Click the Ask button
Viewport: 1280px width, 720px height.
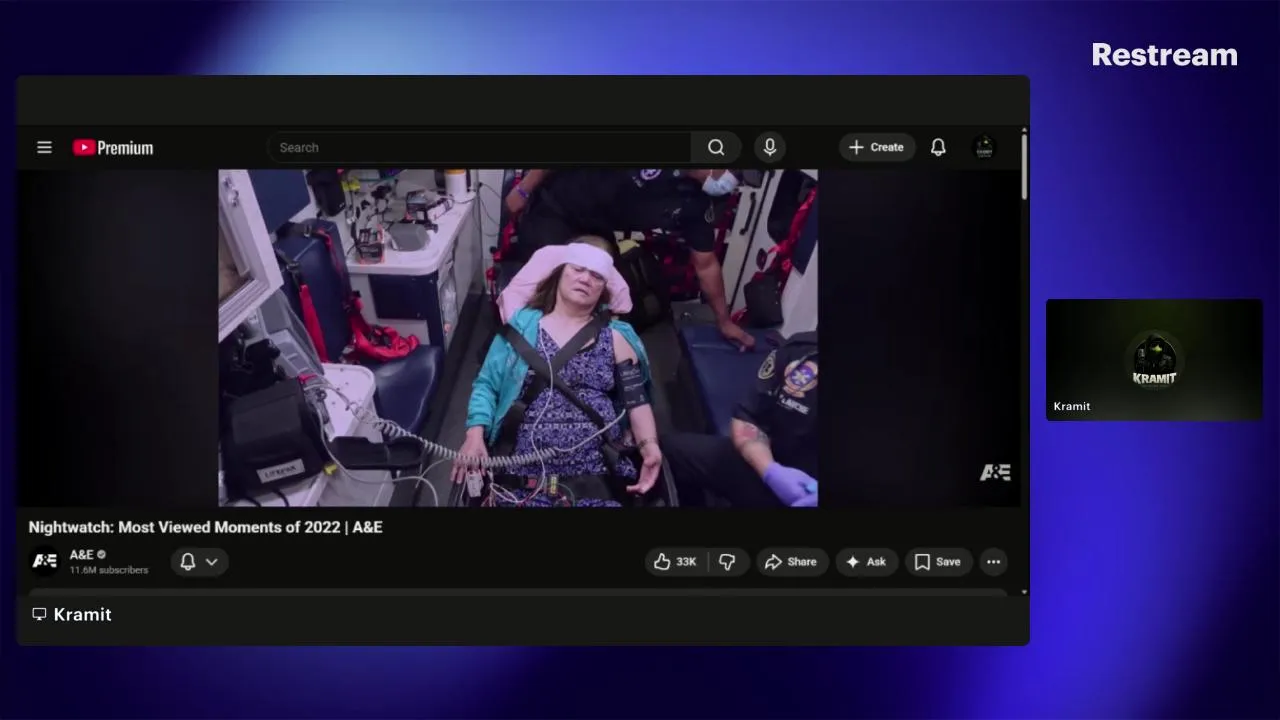tap(866, 562)
